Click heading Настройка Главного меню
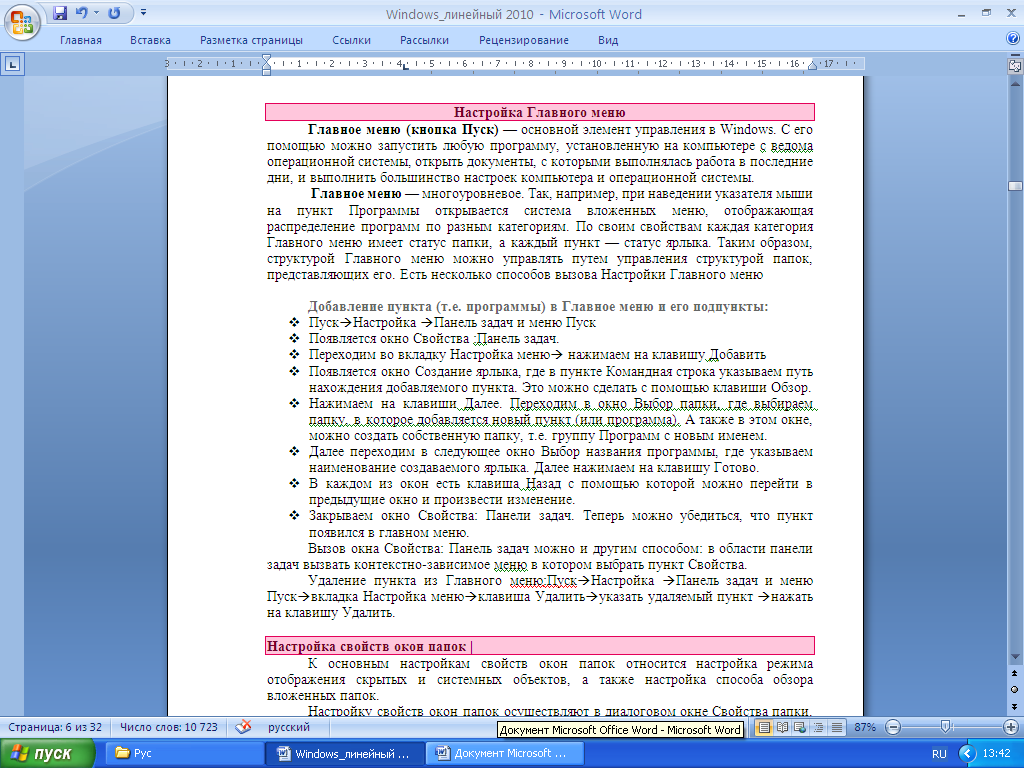1024x768 pixels. [539, 112]
